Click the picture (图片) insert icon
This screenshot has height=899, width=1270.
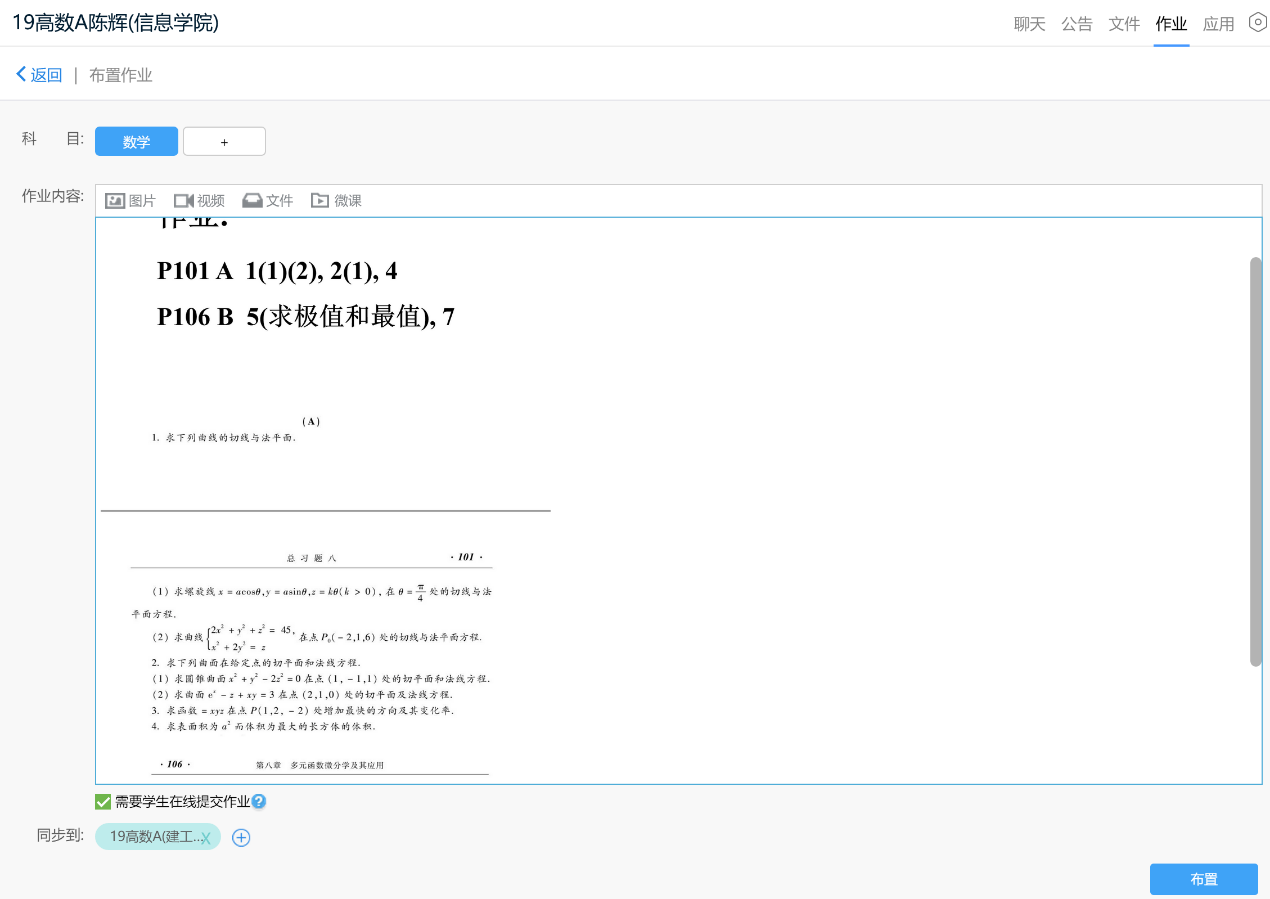coord(115,201)
